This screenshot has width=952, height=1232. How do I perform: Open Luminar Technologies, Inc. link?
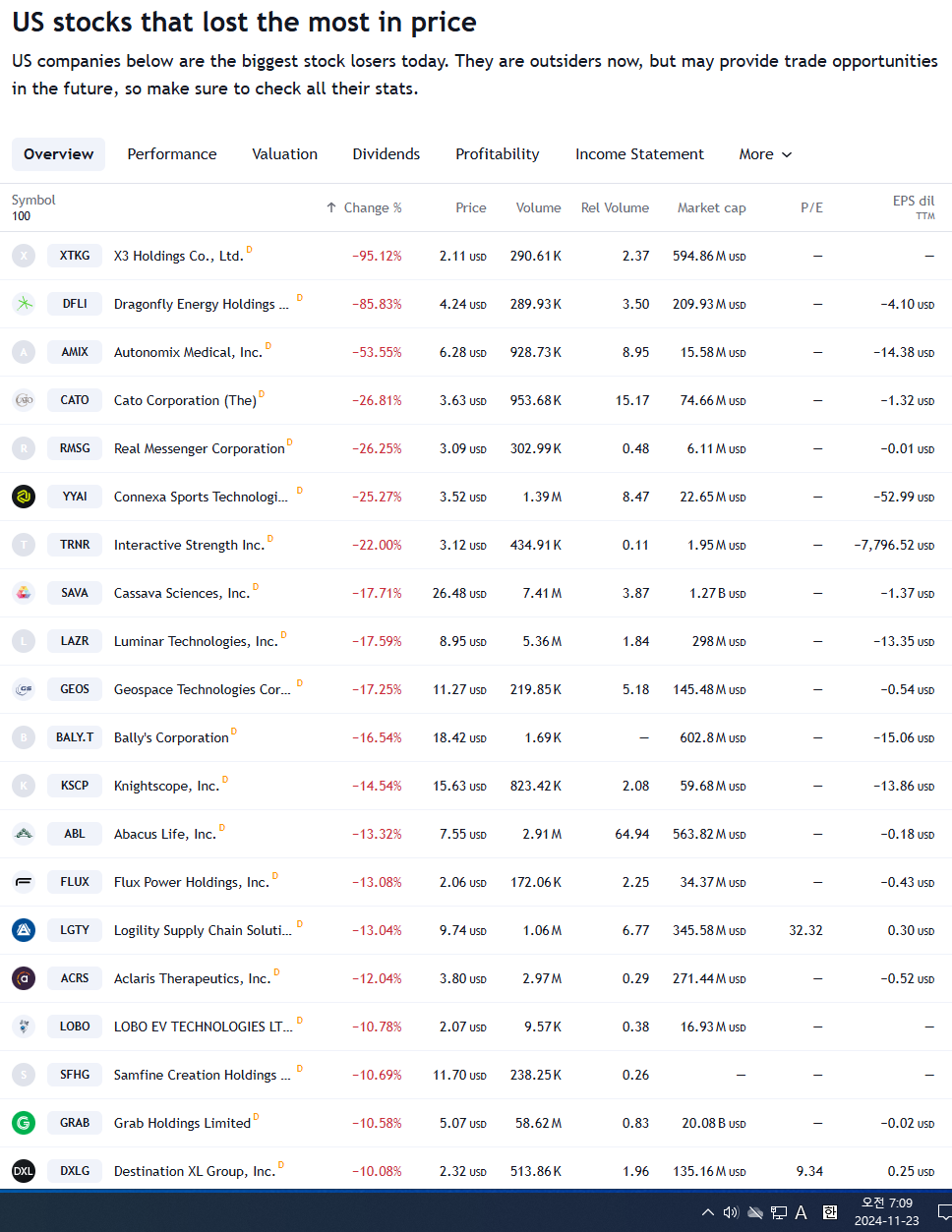[196, 641]
